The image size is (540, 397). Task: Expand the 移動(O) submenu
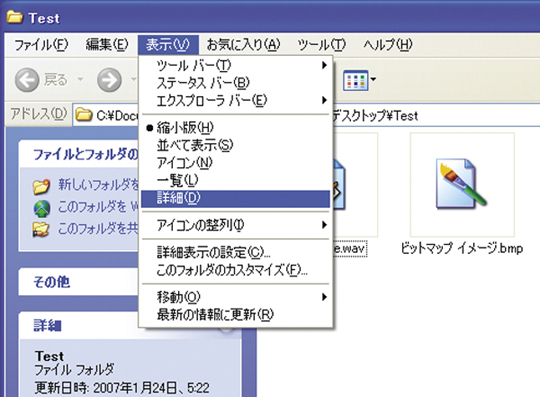[x=235, y=297]
